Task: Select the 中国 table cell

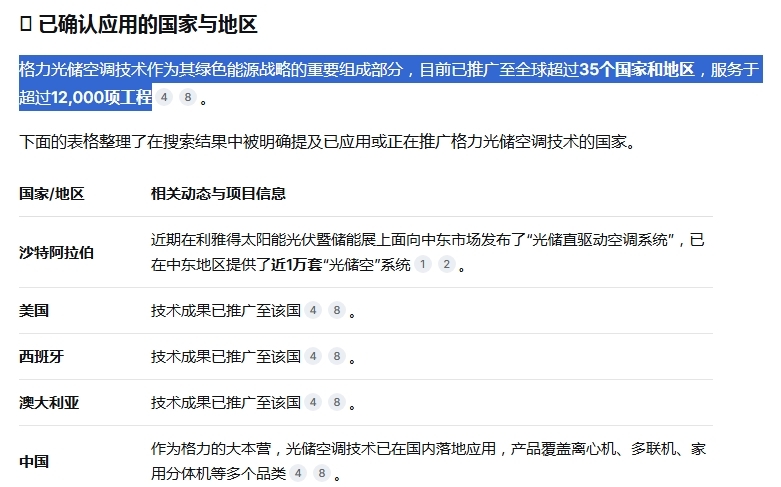Action: click(34, 462)
